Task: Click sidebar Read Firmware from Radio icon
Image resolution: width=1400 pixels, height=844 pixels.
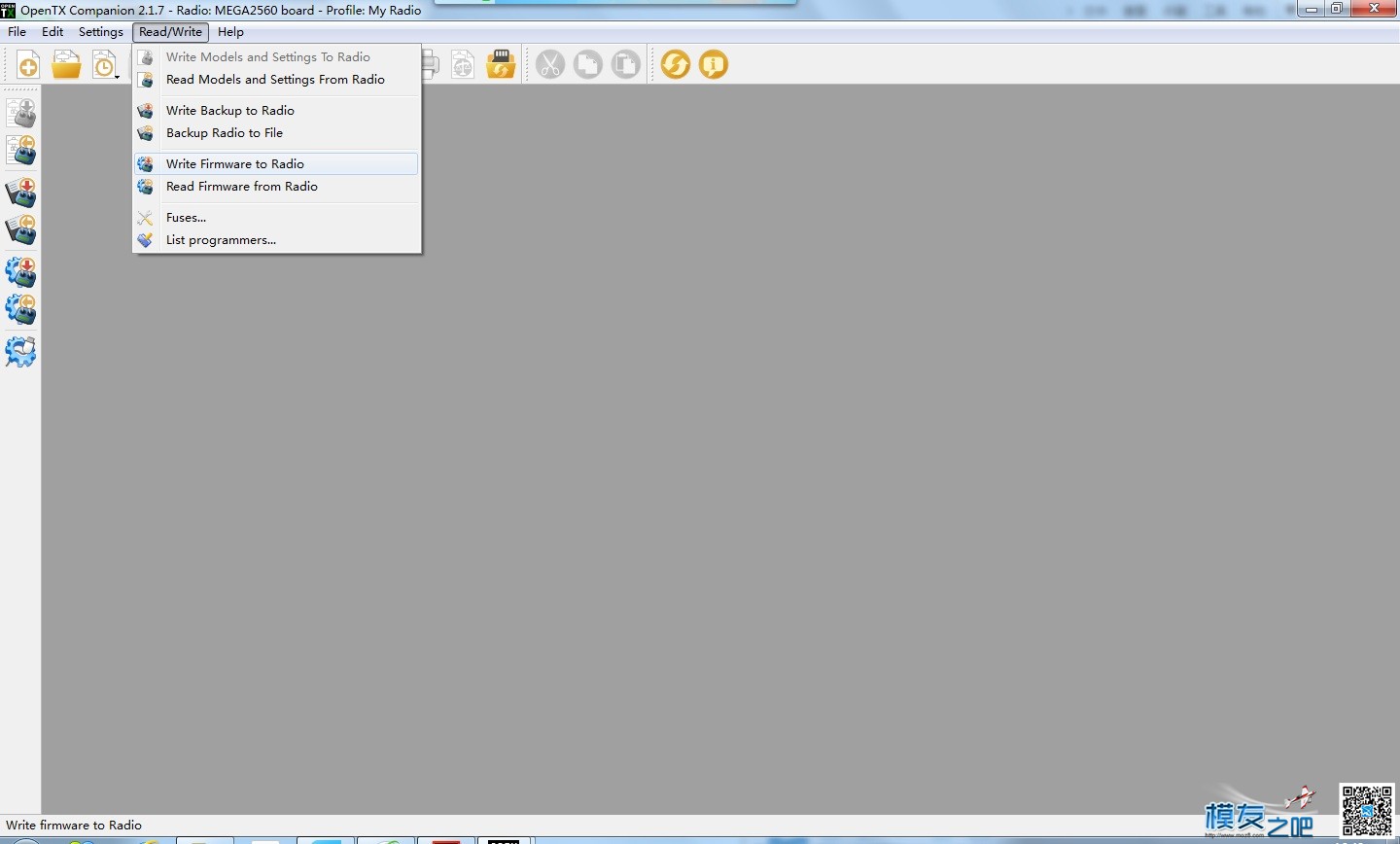Action: tap(20, 309)
